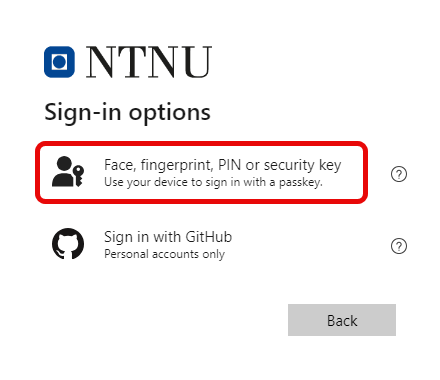Screen dimensions: 440x380
Task: Choose Sign in with GitHub
Action: tap(168, 237)
